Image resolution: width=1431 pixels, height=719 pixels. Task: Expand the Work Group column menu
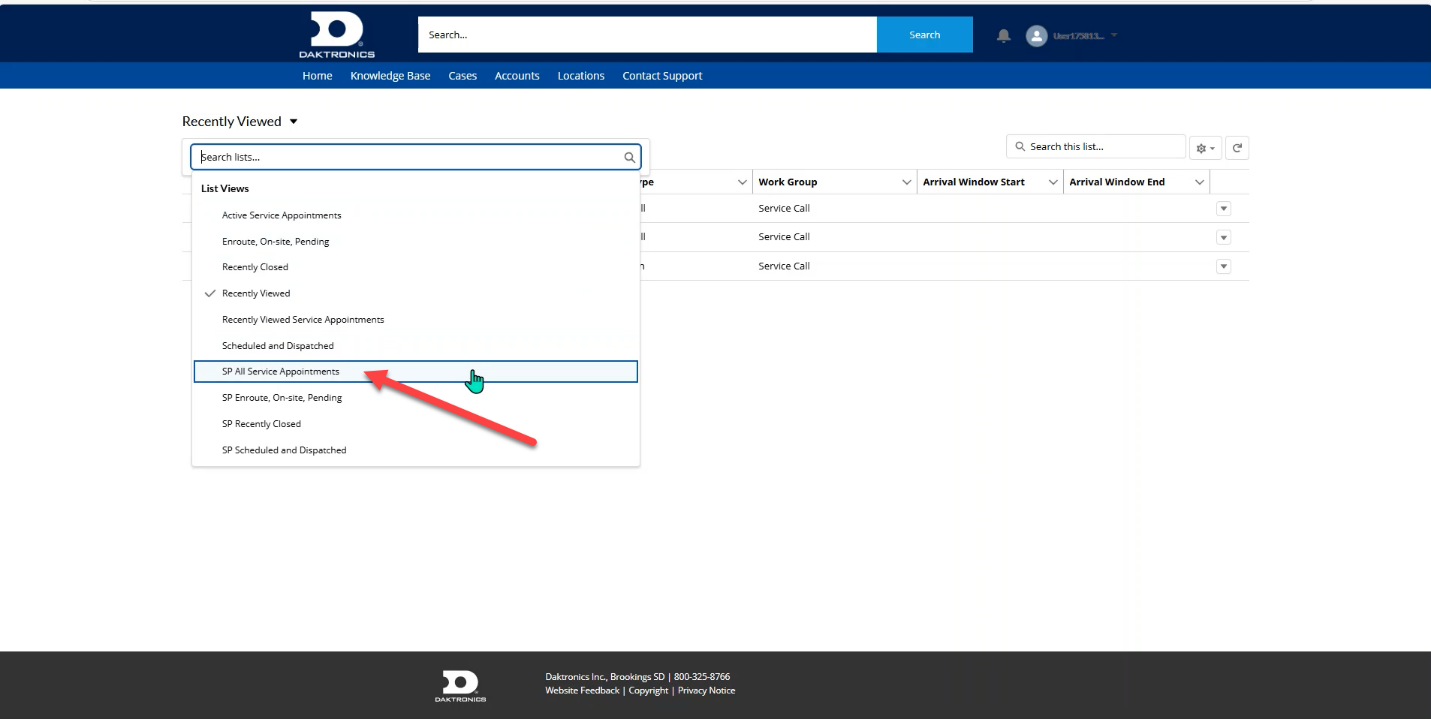coord(906,182)
